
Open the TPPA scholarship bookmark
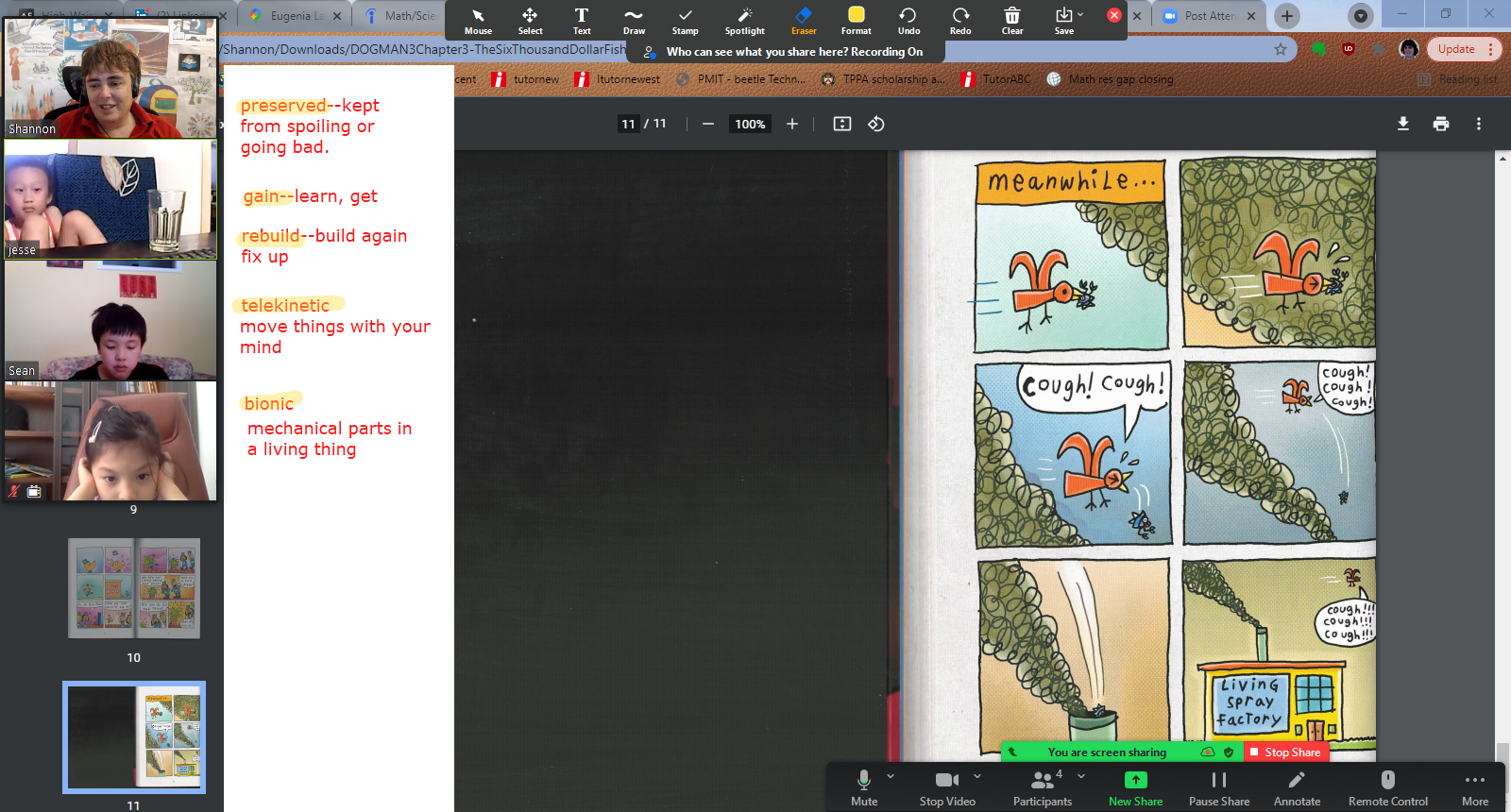coord(883,79)
